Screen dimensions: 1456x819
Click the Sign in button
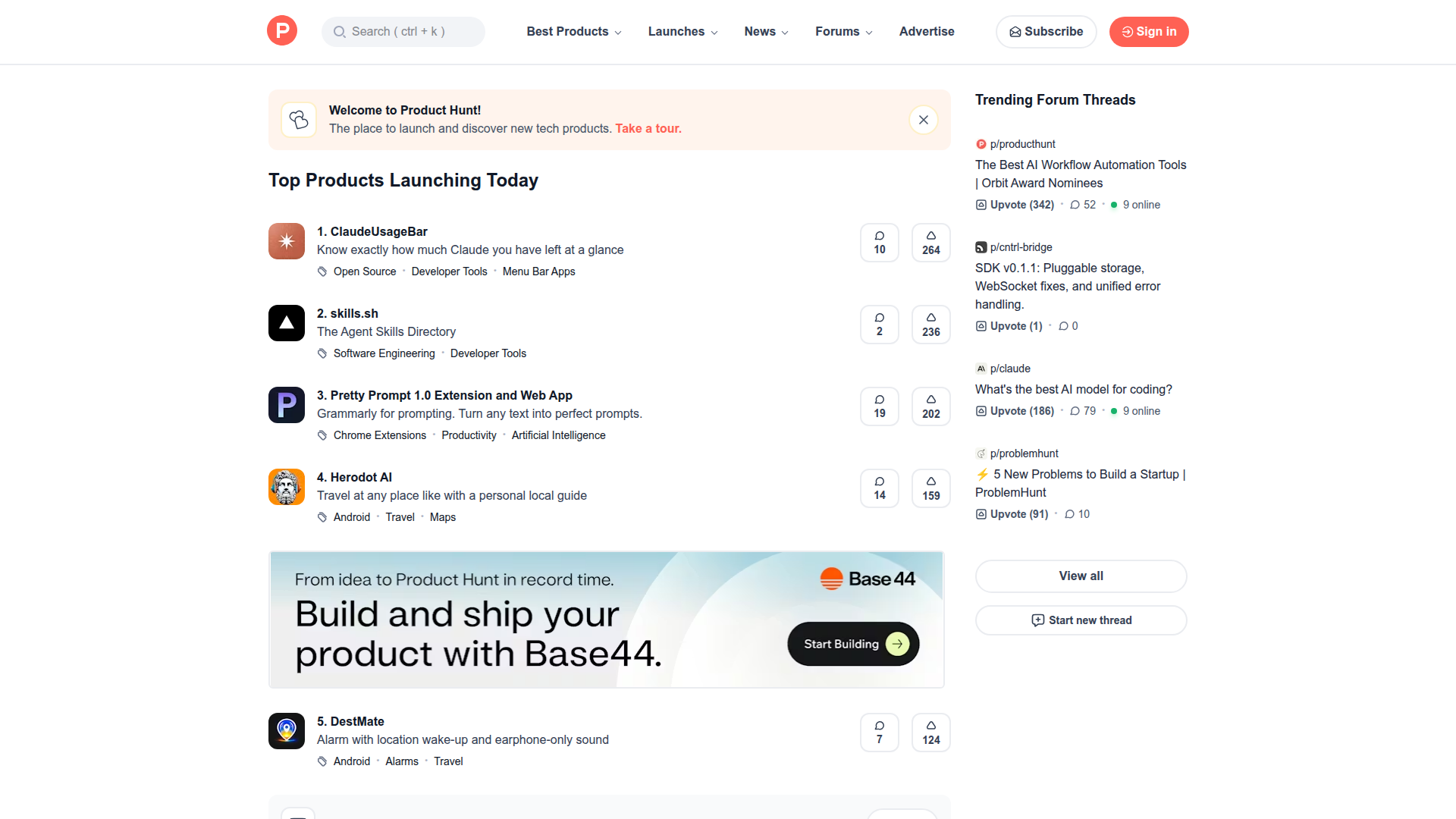pos(1148,31)
